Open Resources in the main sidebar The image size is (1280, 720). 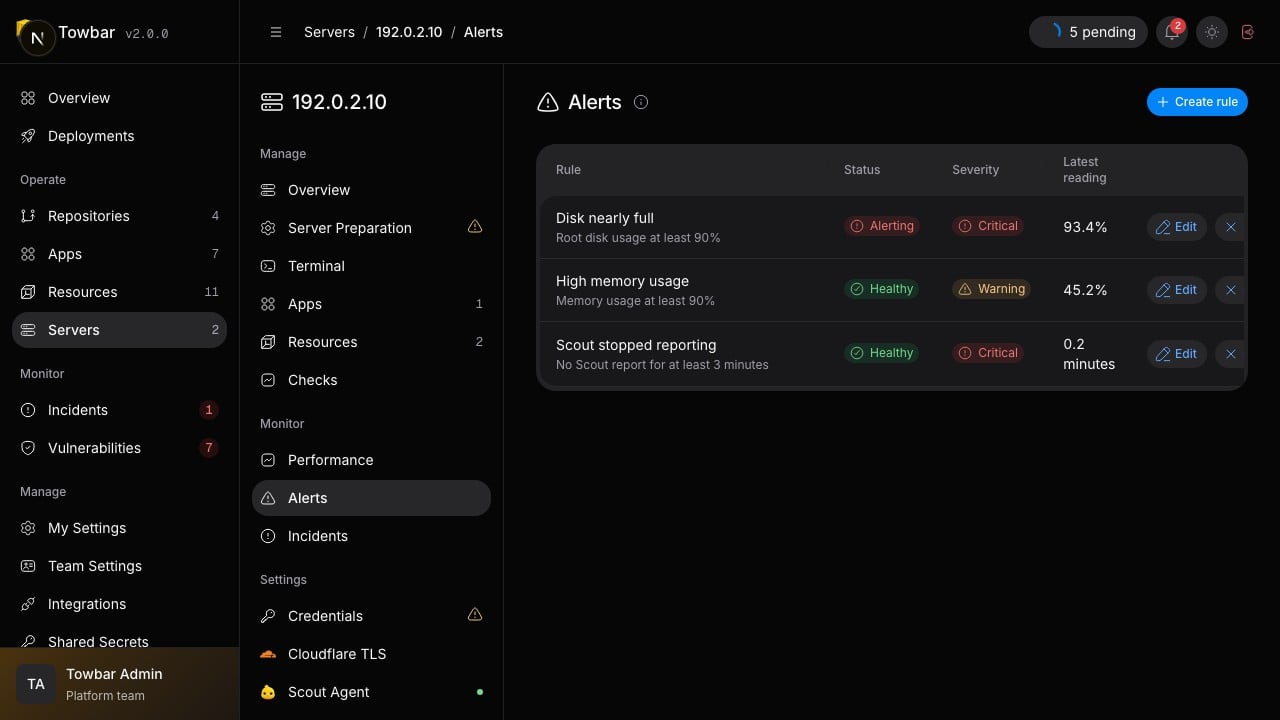(x=119, y=292)
